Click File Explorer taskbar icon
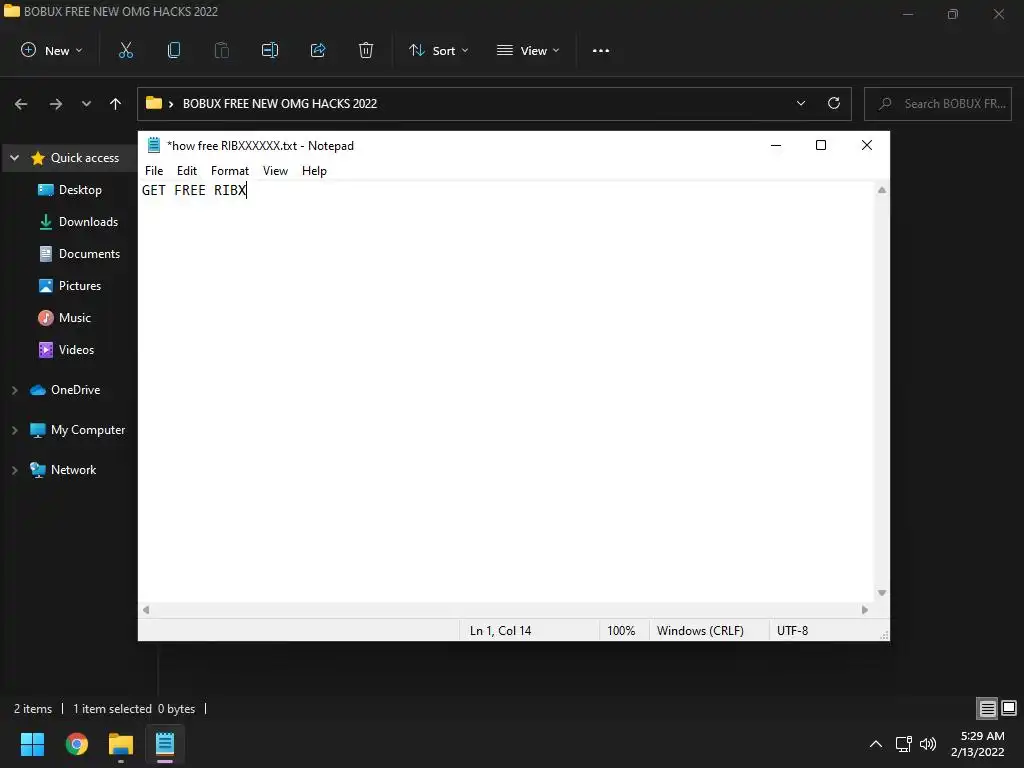 121,744
